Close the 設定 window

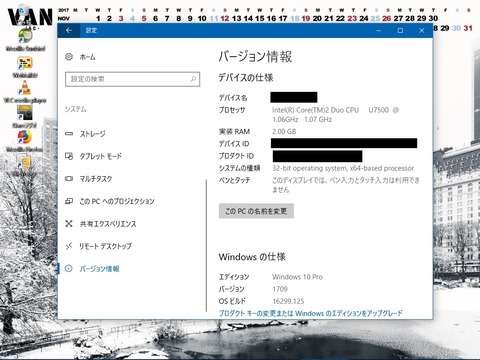coord(422,30)
